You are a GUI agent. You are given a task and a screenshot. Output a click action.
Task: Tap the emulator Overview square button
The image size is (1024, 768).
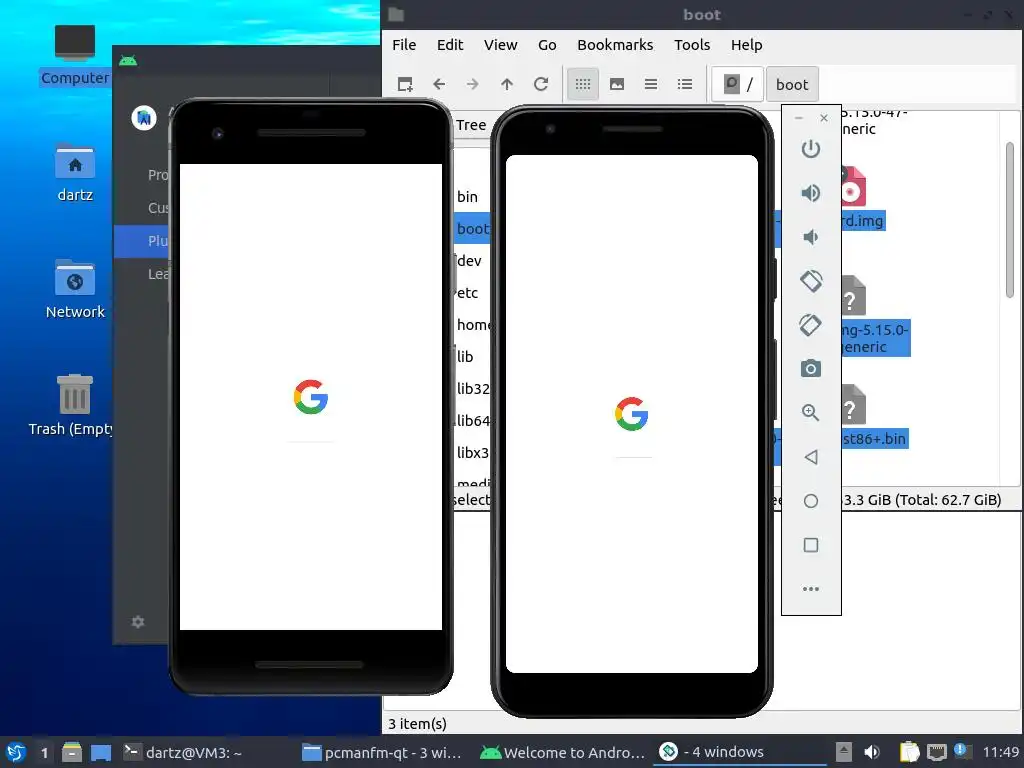click(810, 545)
